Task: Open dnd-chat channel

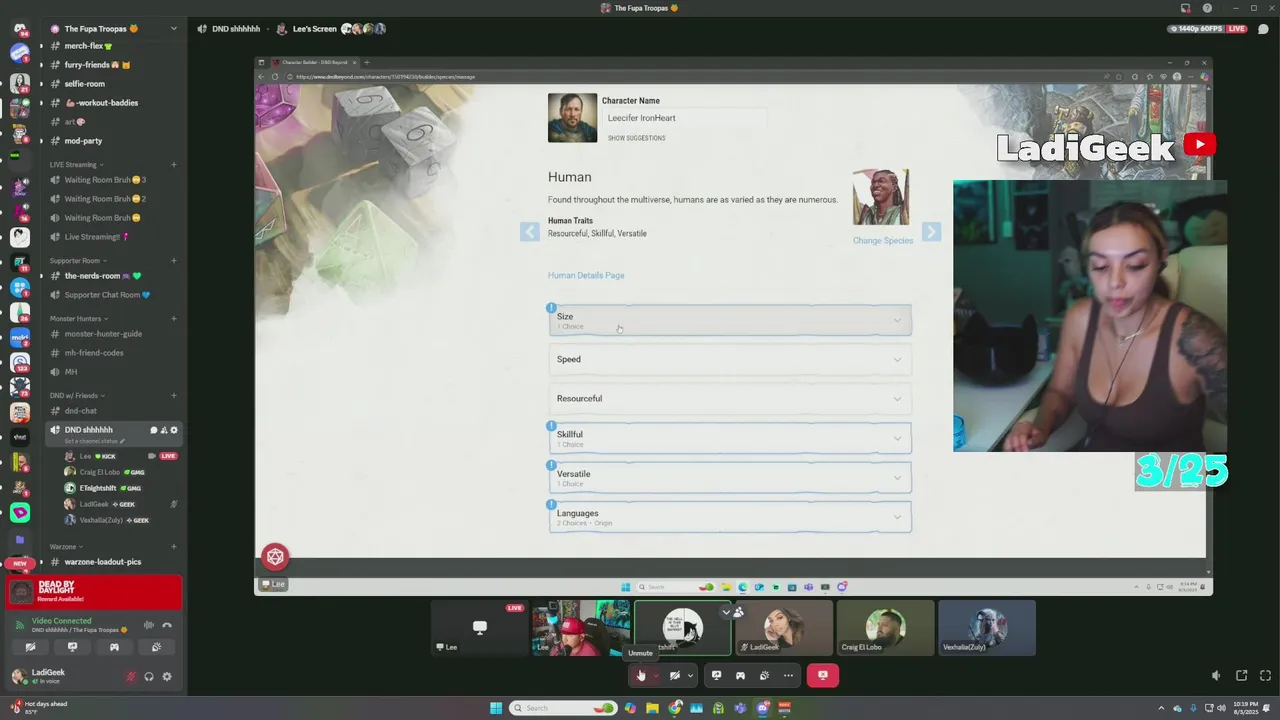Action: pos(112,411)
